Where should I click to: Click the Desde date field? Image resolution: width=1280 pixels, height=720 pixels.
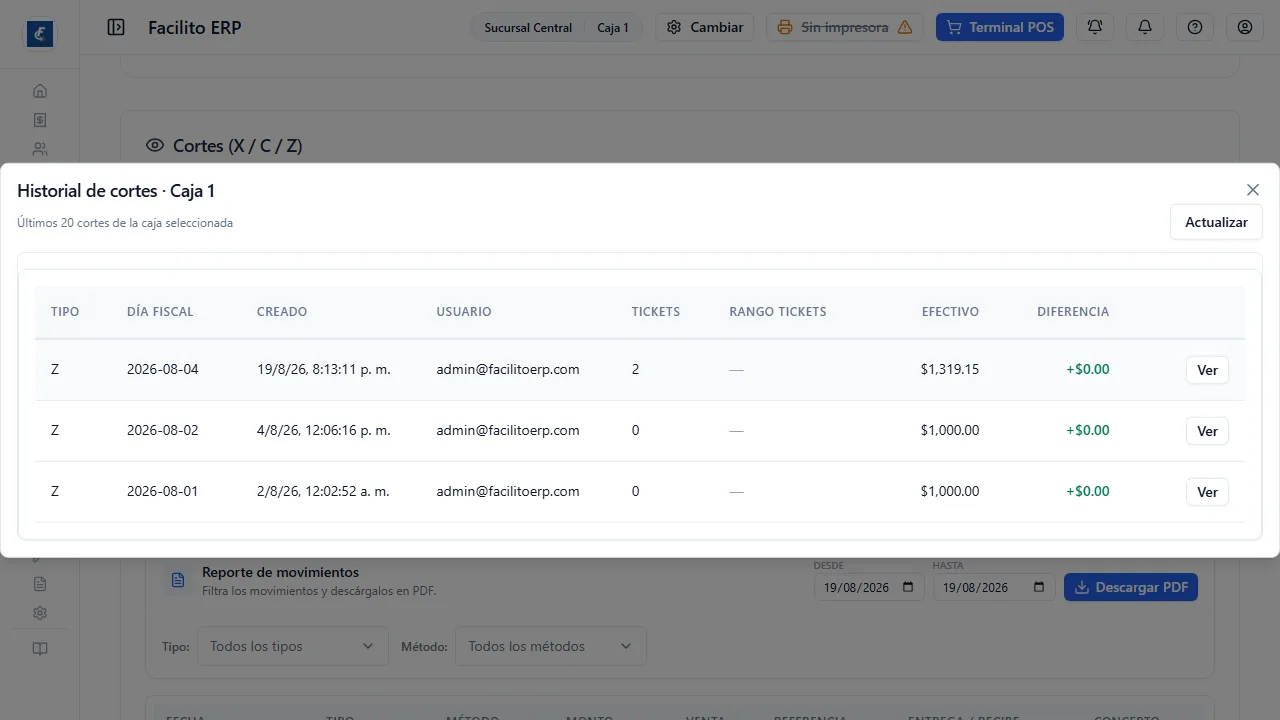point(868,587)
